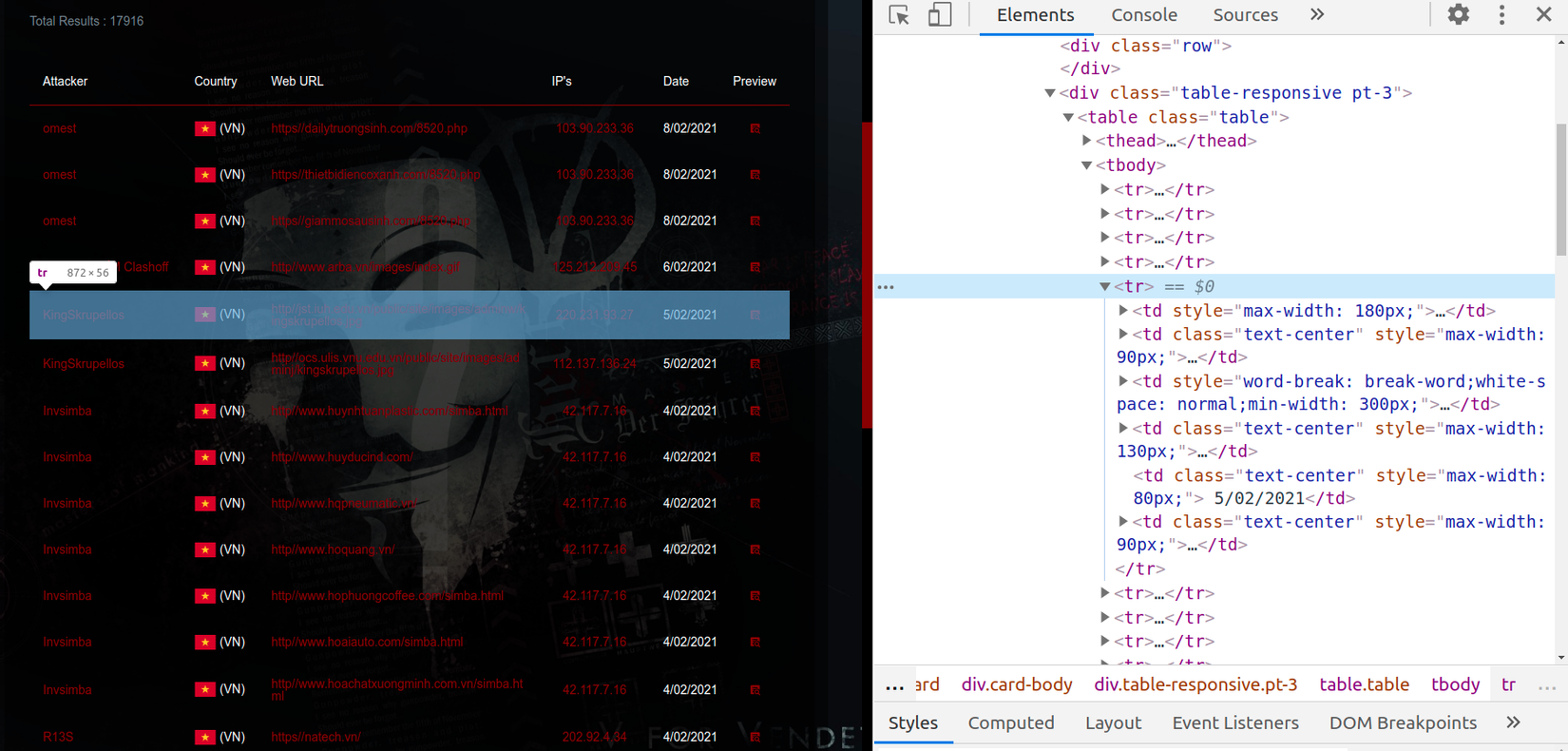The width and height of the screenshot is (1568, 751).
Task: Click attacker name R13S
Action: click(x=58, y=737)
